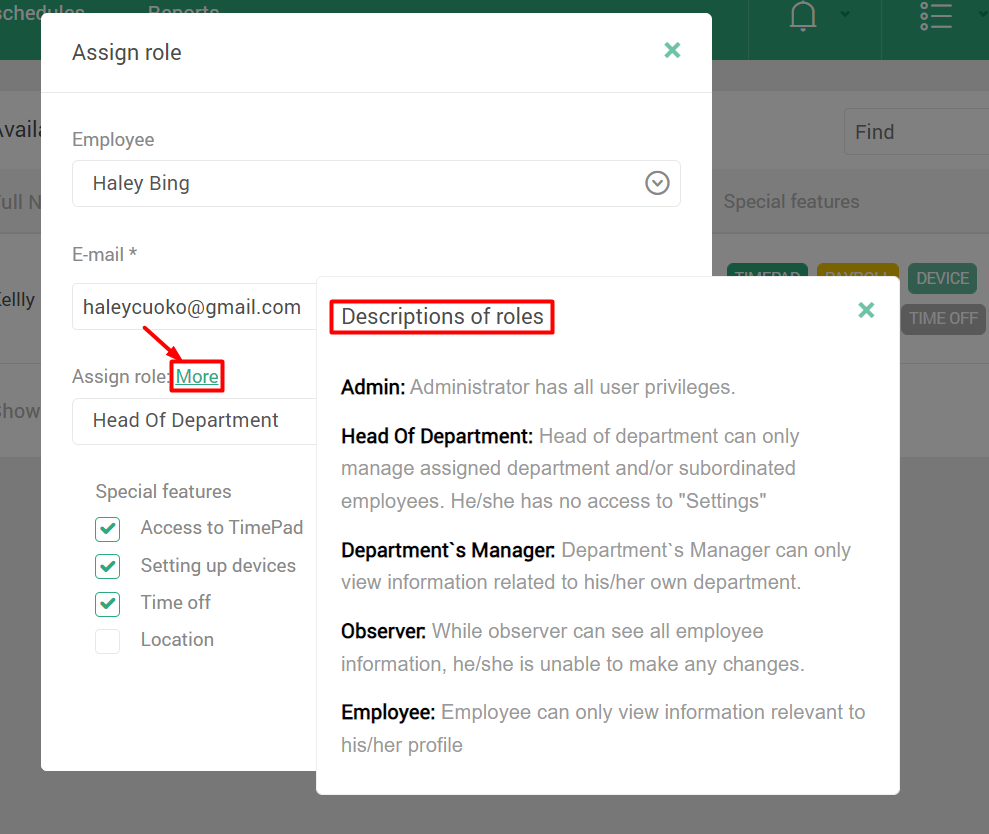The height and width of the screenshot is (834, 989).
Task: Close the Assign role dialog
Action: pos(672,50)
